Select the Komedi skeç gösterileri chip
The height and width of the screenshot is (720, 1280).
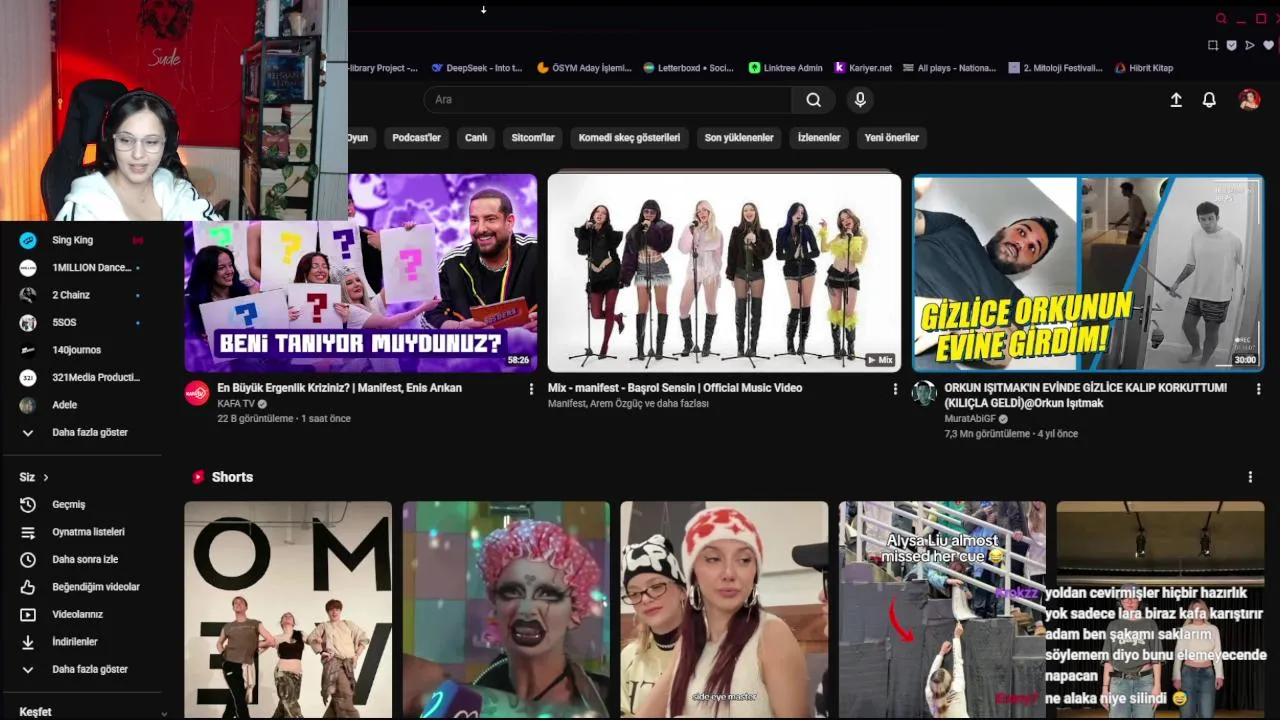[629, 138]
